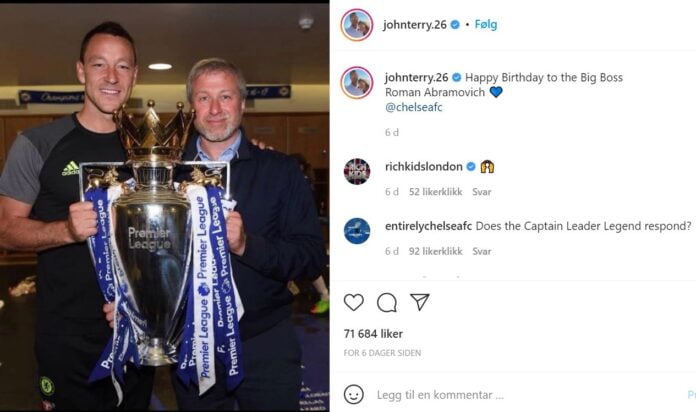Open johnterry.26 profile picture in header
Screen dimensions: 696x412
(x=357, y=25)
